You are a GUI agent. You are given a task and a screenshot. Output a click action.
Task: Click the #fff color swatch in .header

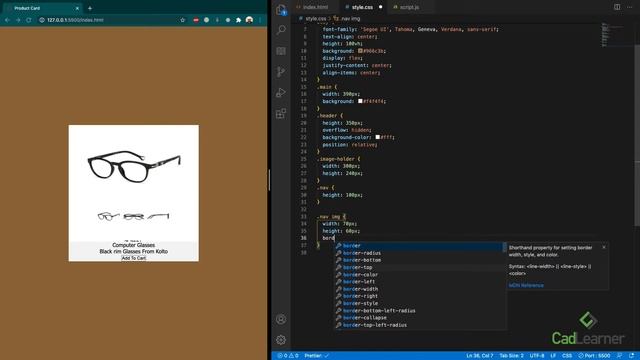378,137
